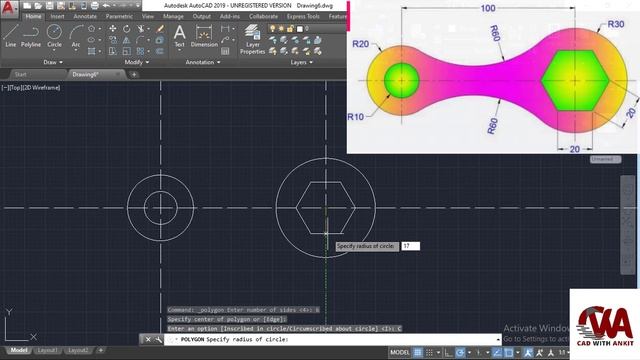This screenshot has width=640, height=360.
Task: Toggle layer lock padlock icon
Action: click(x=290, y=29)
